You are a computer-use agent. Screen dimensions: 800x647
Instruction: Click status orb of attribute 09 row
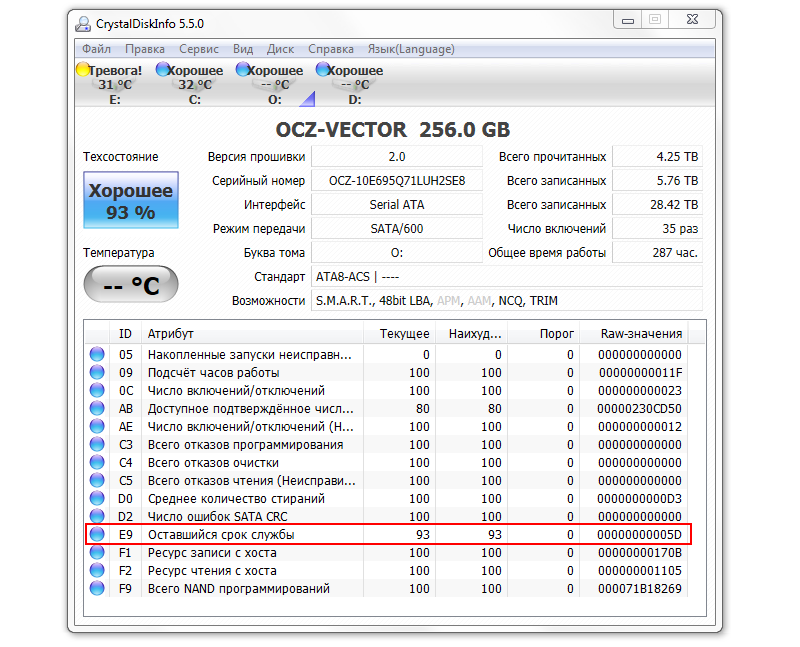tap(97, 372)
